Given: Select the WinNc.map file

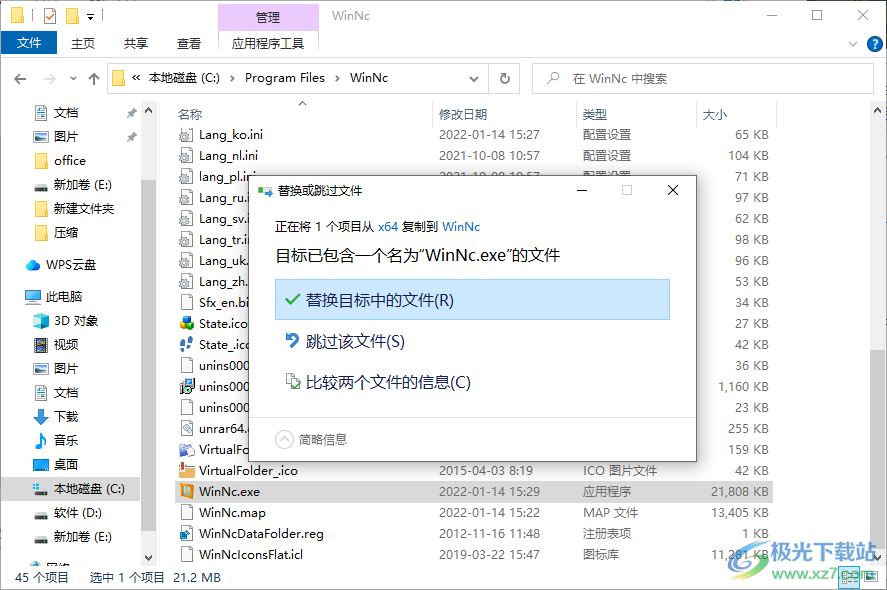Looking at the screenshot, I should (x=232, y=513).
